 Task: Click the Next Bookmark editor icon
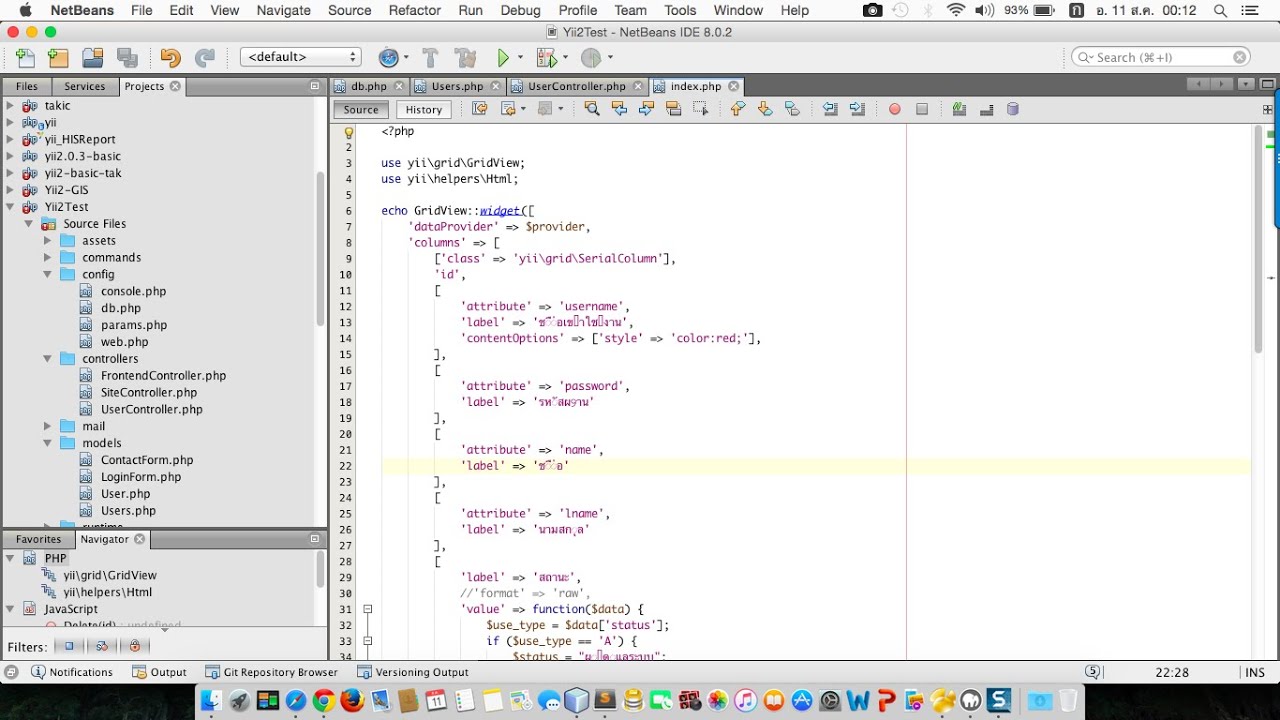(x=765, y=109)
